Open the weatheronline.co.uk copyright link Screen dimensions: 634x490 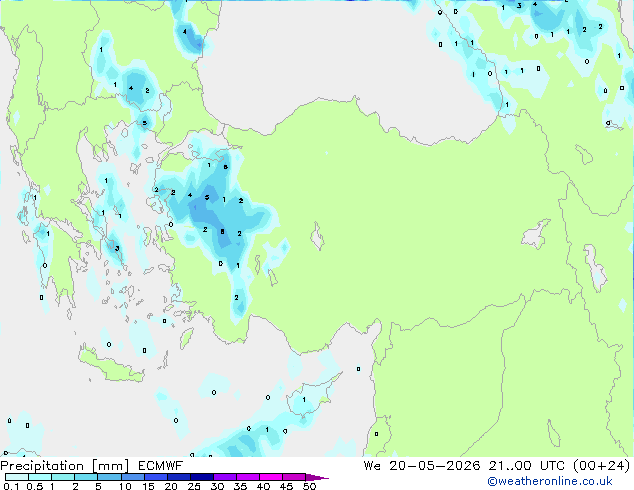click(x=550, y=481)
